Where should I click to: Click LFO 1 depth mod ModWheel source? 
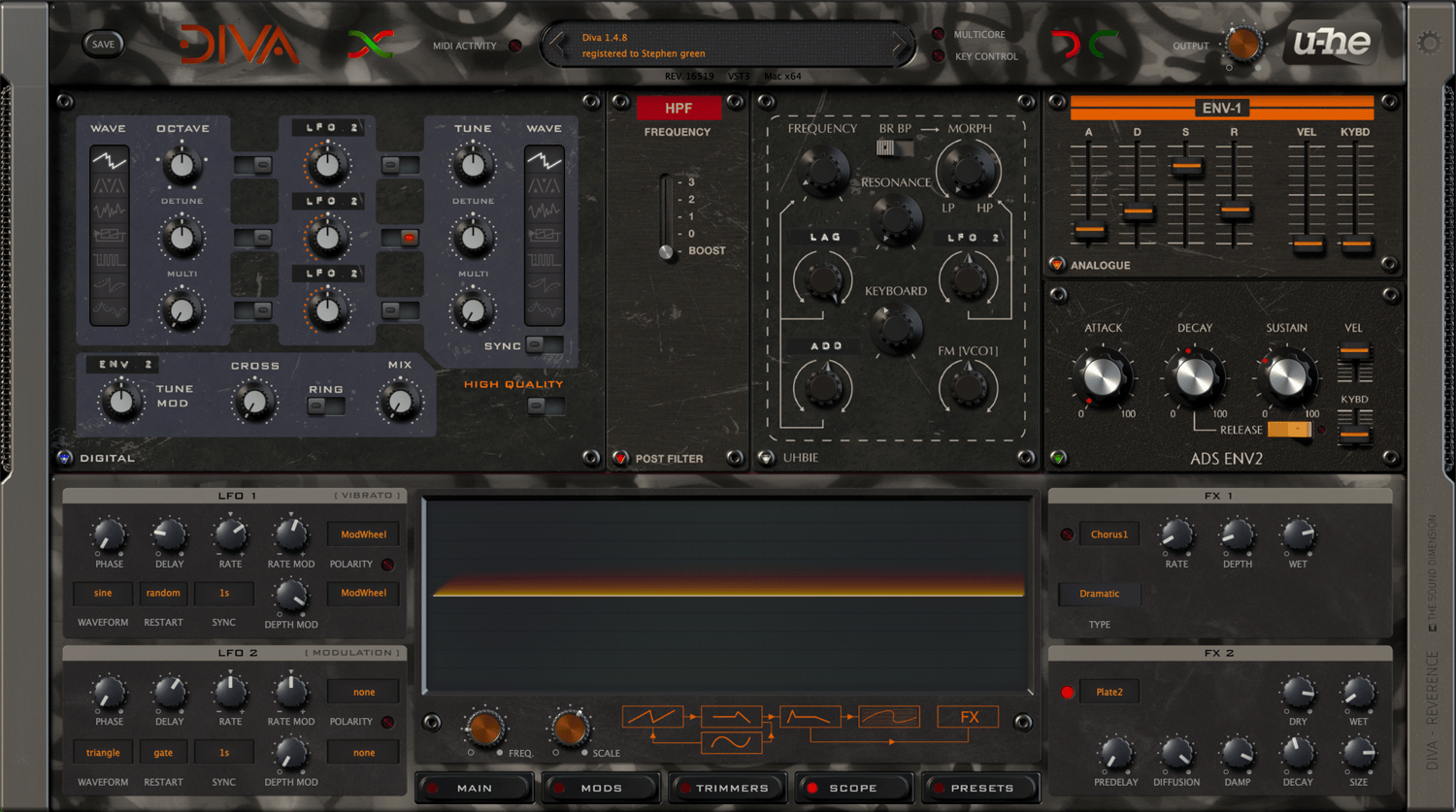pyautogui.click(x=364, y=593)
